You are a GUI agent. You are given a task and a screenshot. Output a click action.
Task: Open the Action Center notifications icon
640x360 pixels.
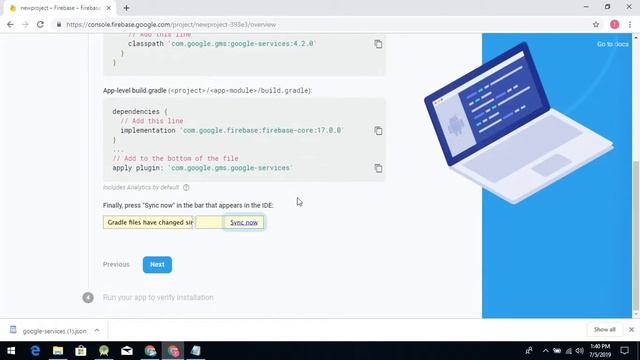click(x=624, y=351)
